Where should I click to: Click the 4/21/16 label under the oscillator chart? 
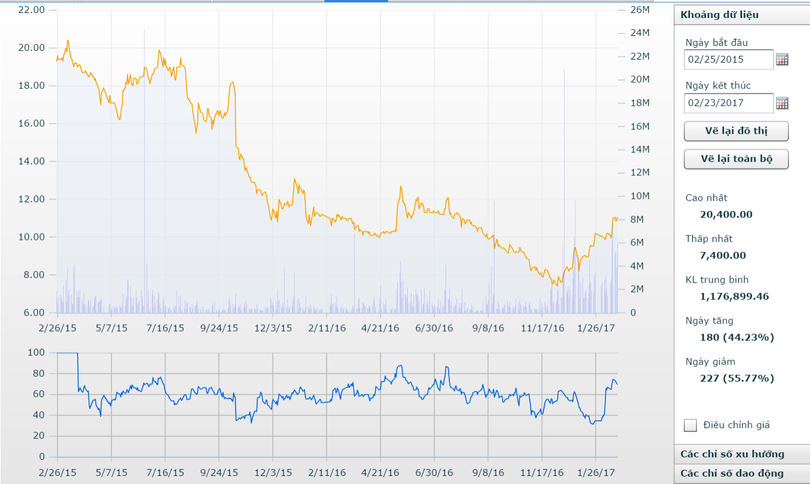click(x=380, y=467)
